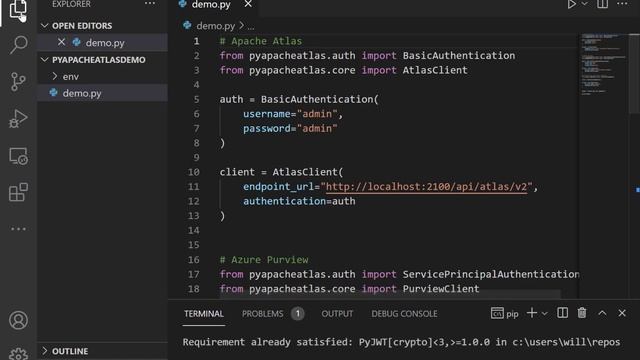
Task: Close demo.py in Open Editors list
Action: click(x=61, y=42)
